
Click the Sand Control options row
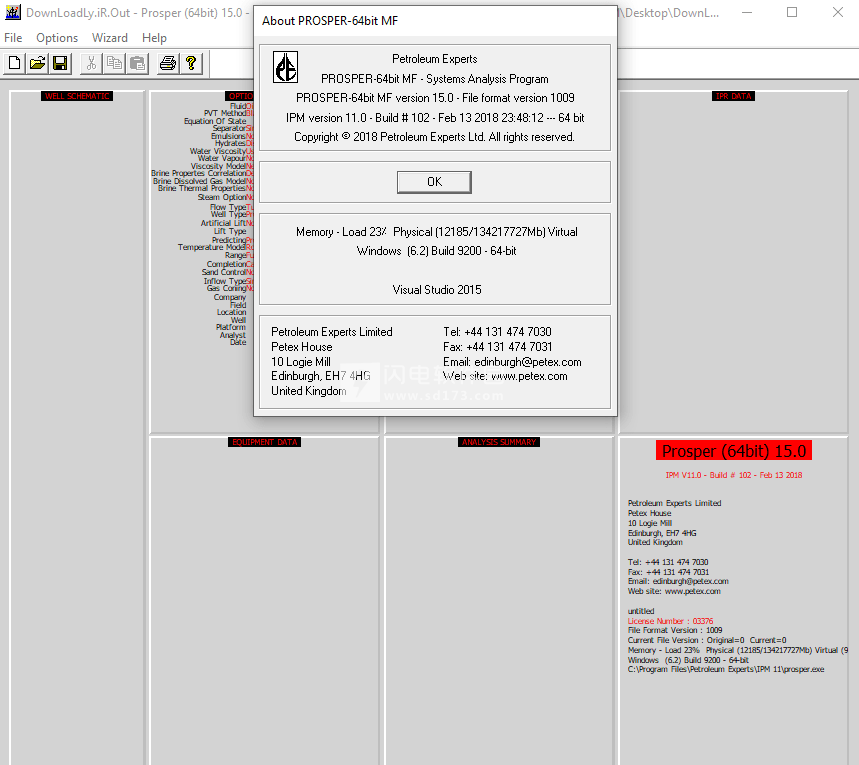pos(227,272)
